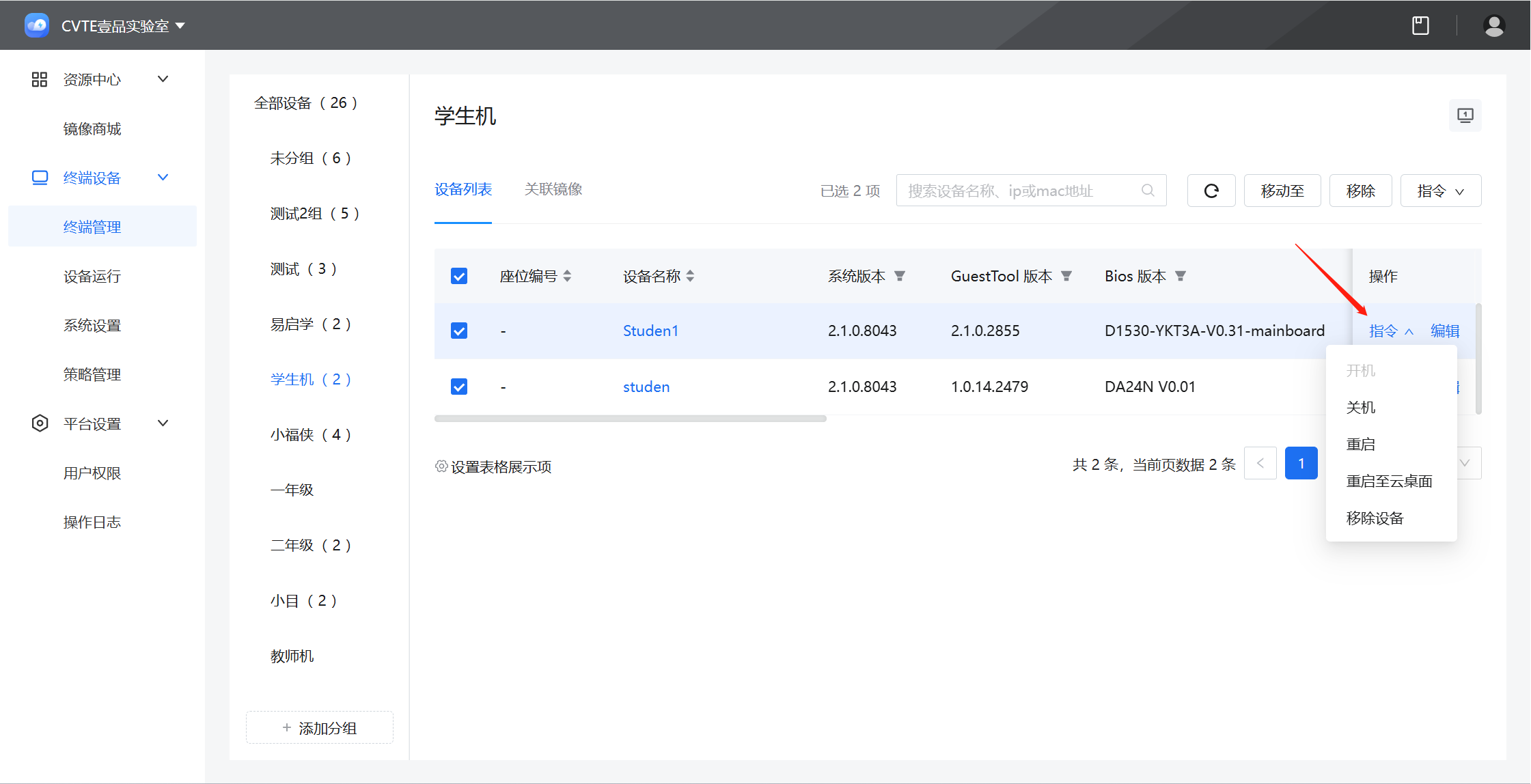Filter the 系统版本 column
Image resolution: width=1531 pixels, height=784 pixels.
pos(900,276)
